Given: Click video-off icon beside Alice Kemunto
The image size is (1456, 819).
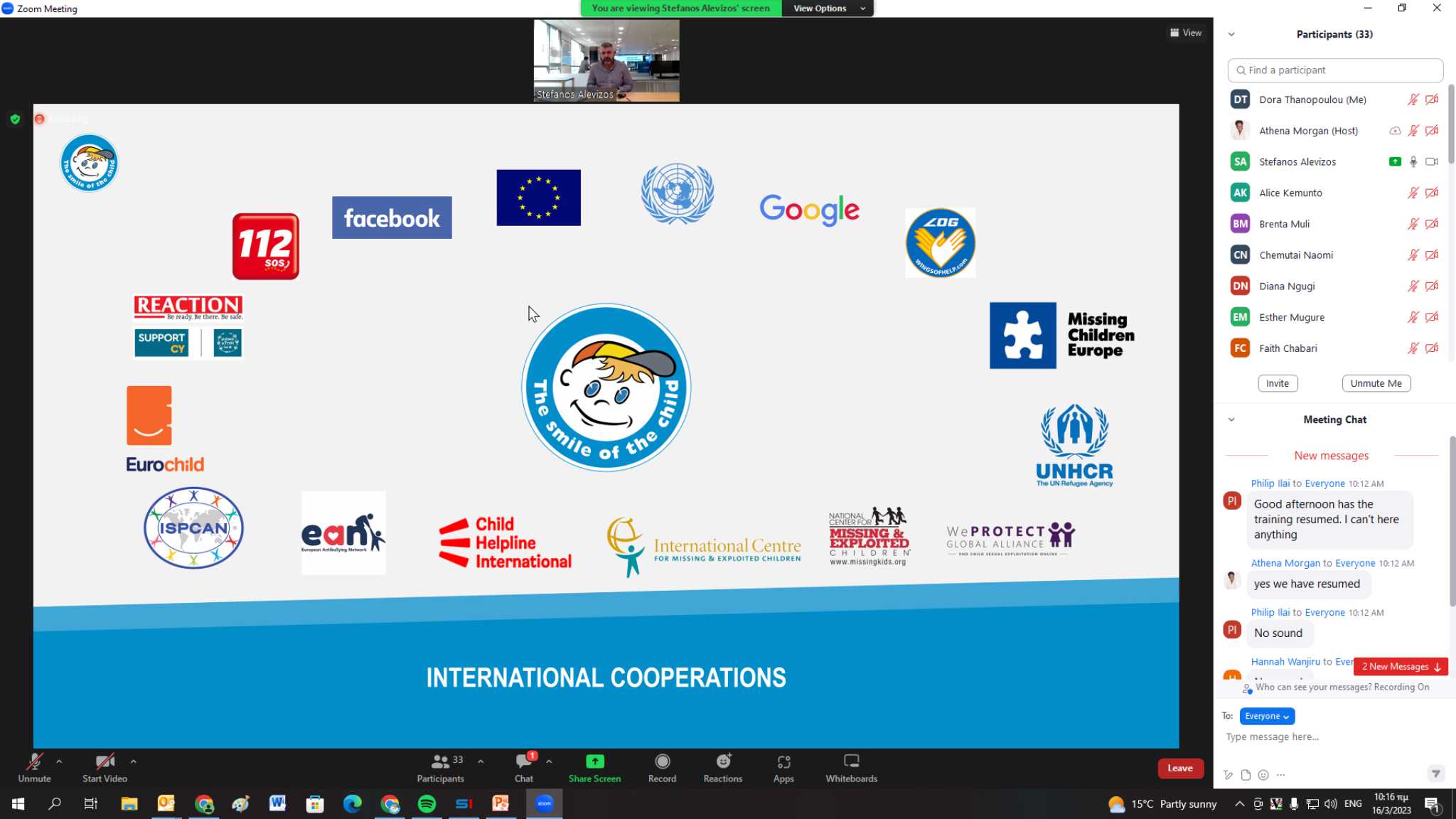Looking at the screenshot, I should click(x=1432, y=193).
